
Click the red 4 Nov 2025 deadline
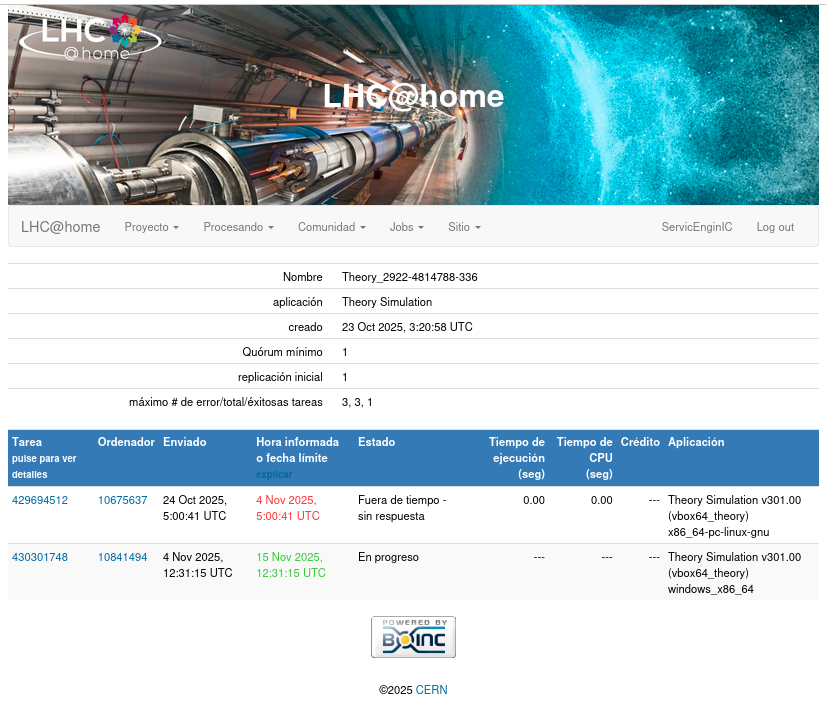point(287,508)
